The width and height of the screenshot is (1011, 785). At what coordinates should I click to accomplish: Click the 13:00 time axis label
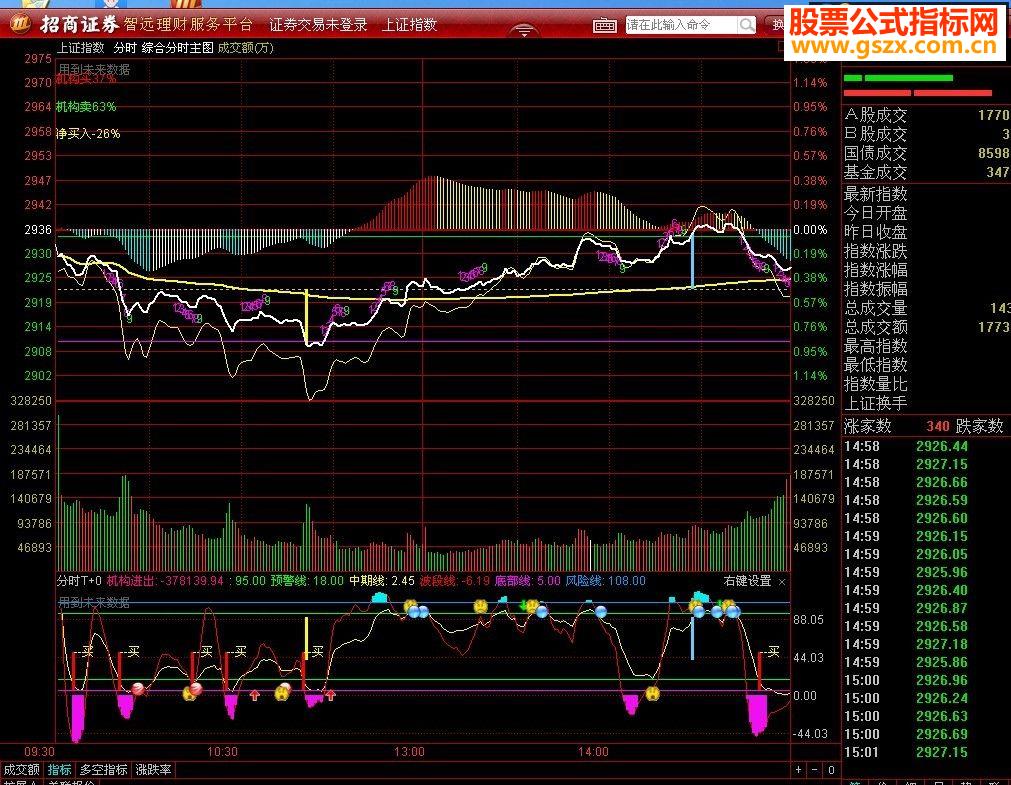click(409, 752)
